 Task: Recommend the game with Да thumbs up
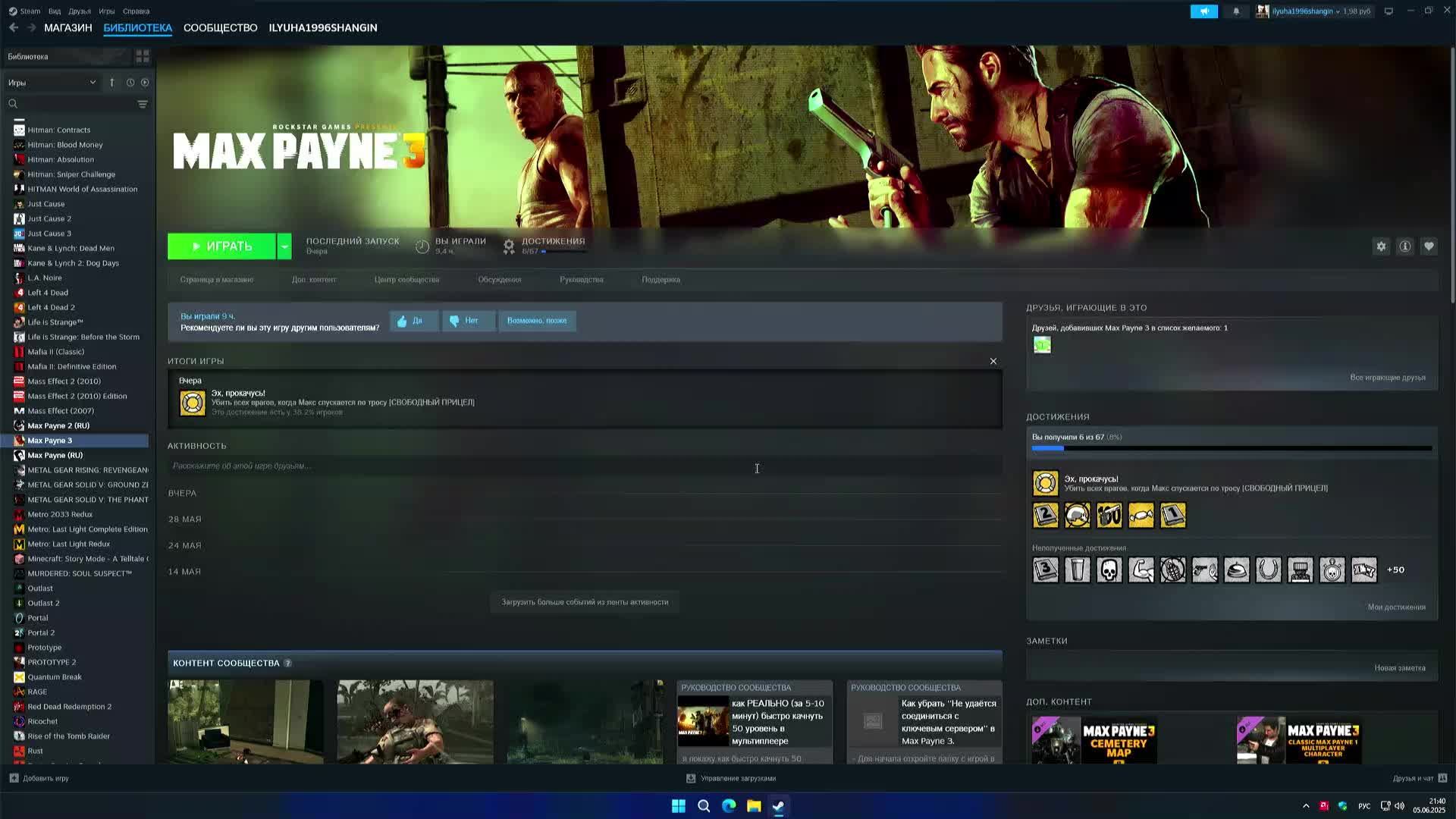[x=414, y=321]
